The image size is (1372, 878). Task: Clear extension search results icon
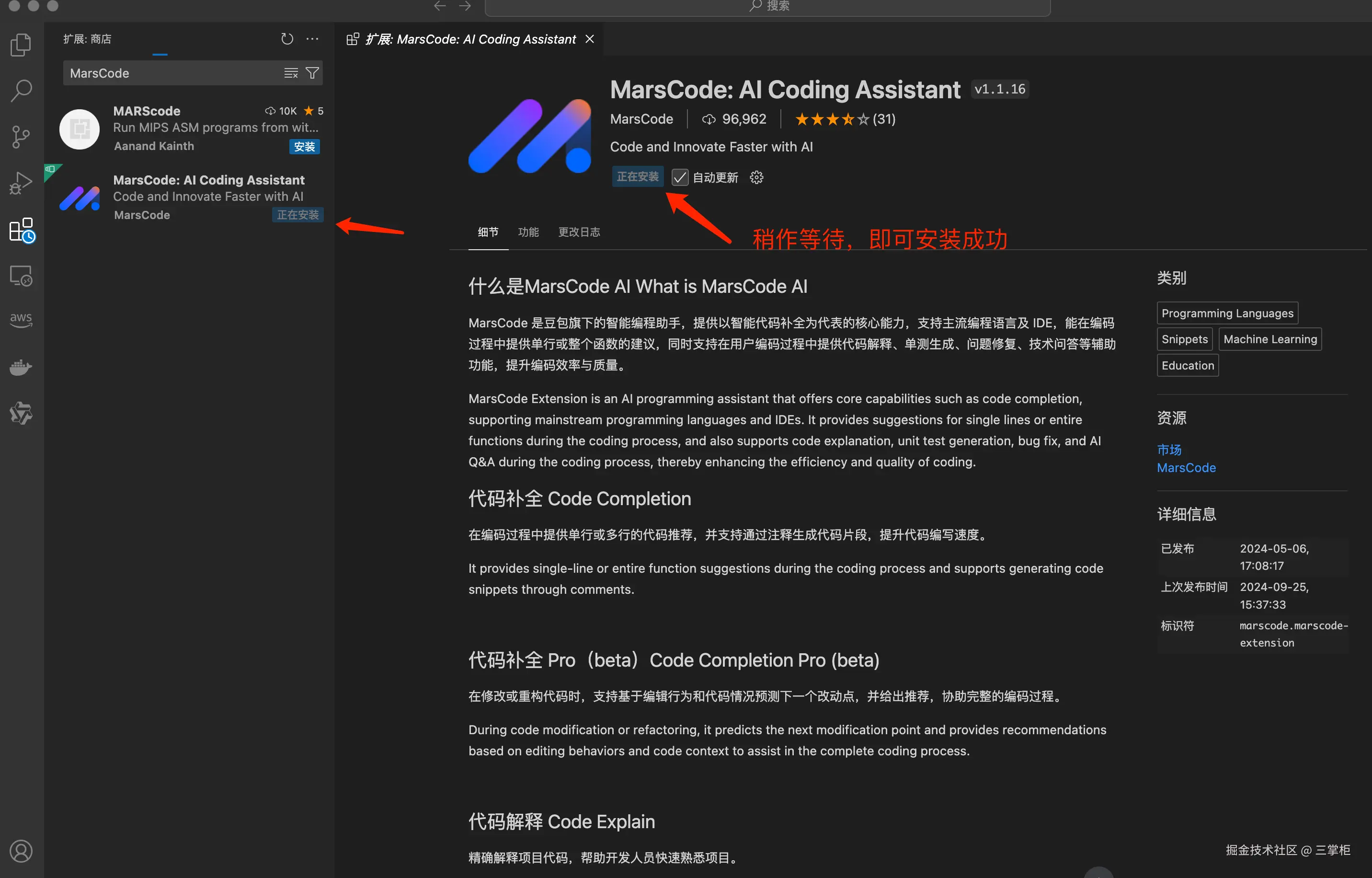pos(291,73)
